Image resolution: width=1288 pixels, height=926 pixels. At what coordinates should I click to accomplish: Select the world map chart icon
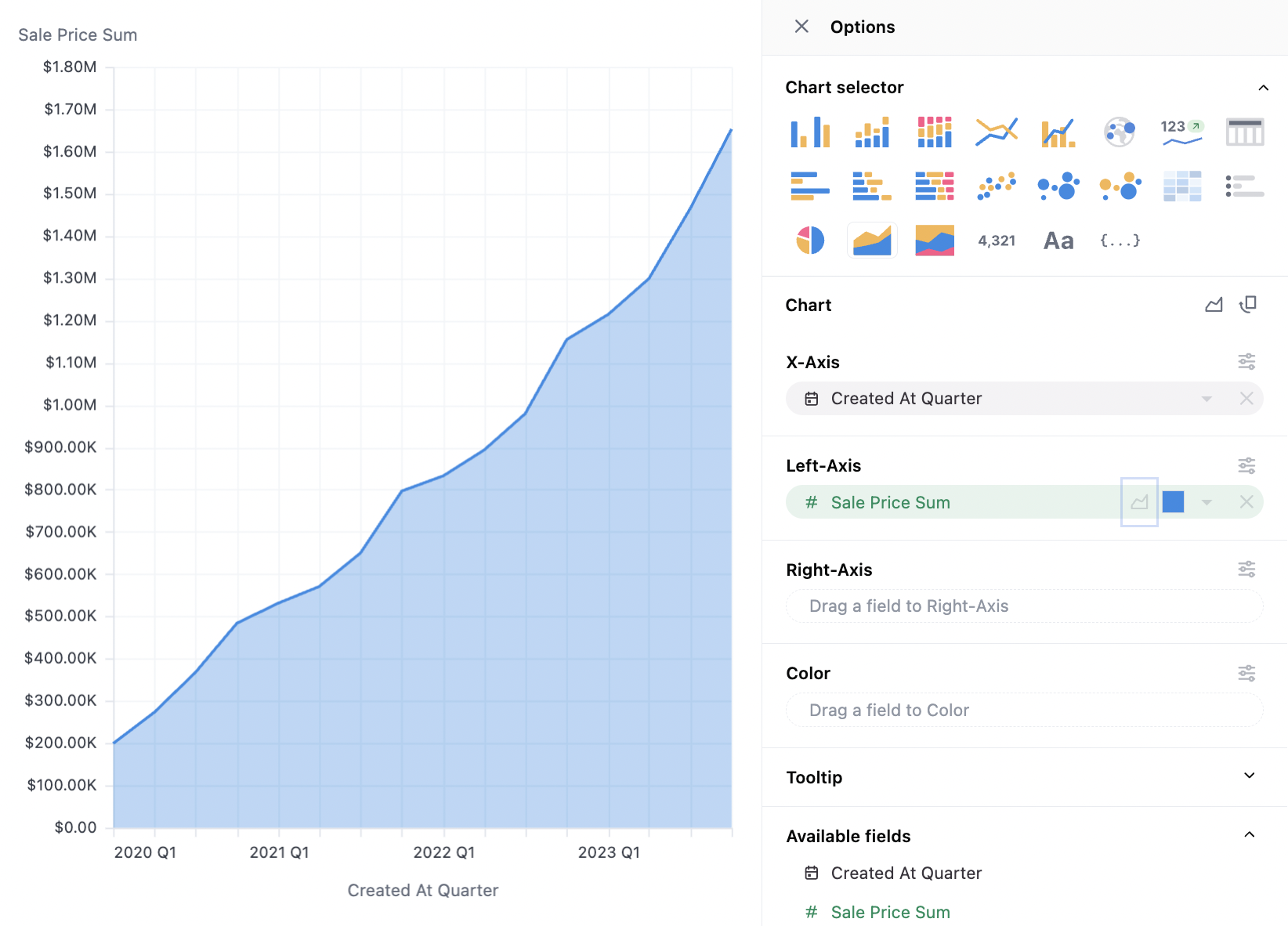1120,132
